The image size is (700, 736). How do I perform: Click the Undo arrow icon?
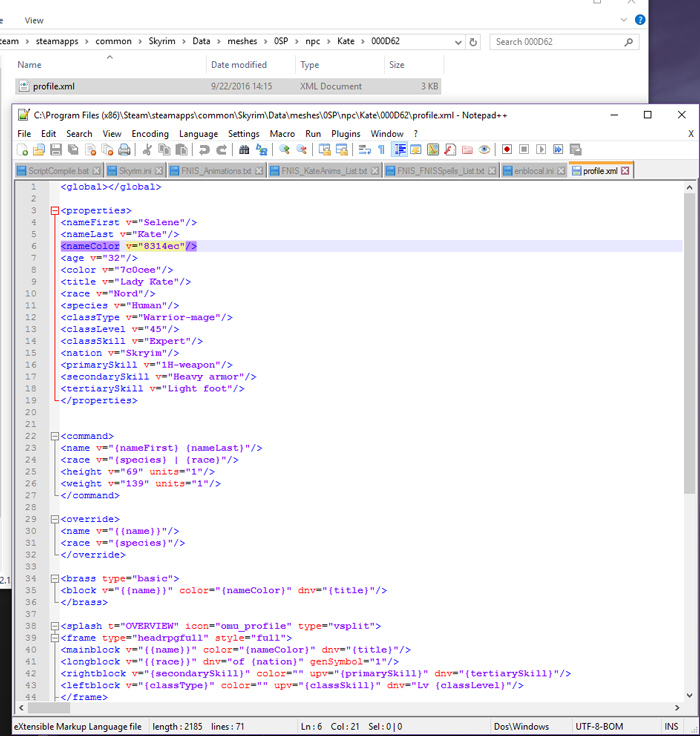click(x=204, y=150)
